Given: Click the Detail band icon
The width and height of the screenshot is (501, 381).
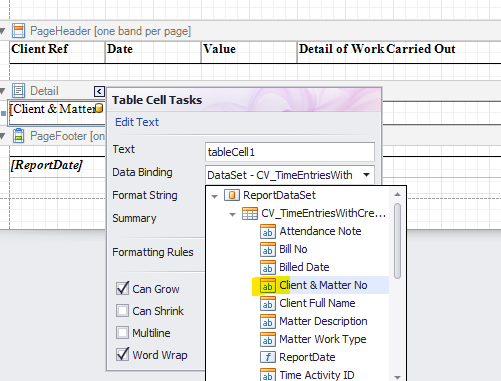Looking at the screenshot, I should click(18, 91).
